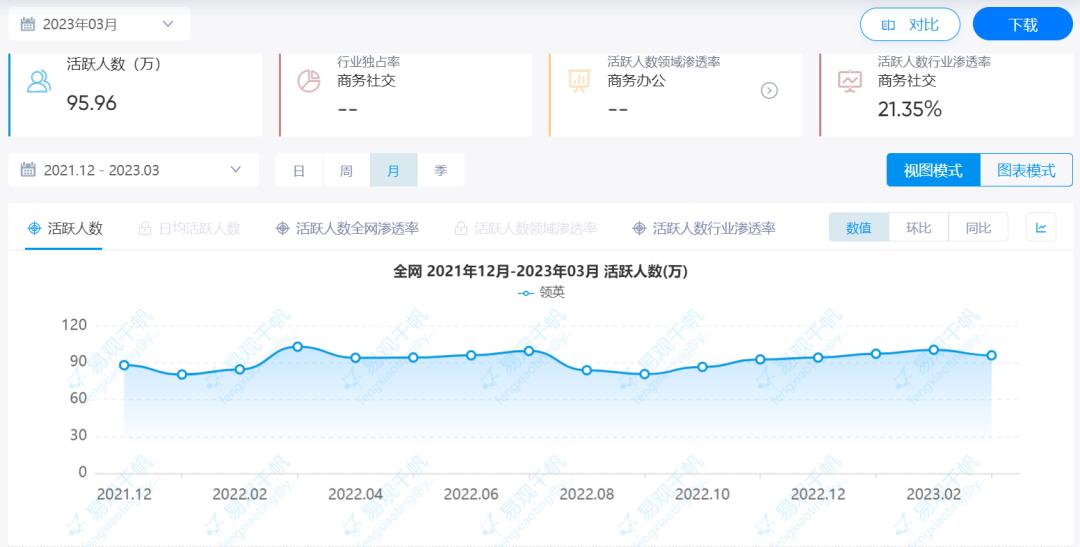
Task: Switch granularity to 周
Action: [346, 170]
